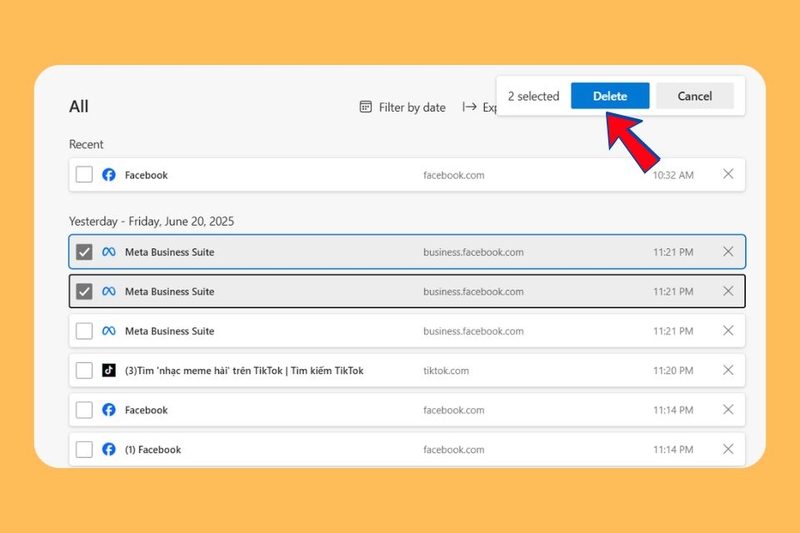Check the TikTok search entry checkbox
Image resolution: width=800 pixels, height=533 pixels.
pyautogui.click(x=84, y=370)
